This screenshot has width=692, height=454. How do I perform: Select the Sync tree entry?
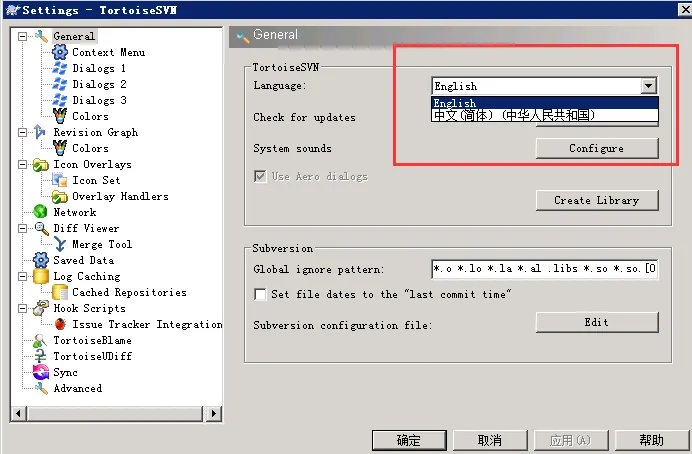(x=65, y=372)
